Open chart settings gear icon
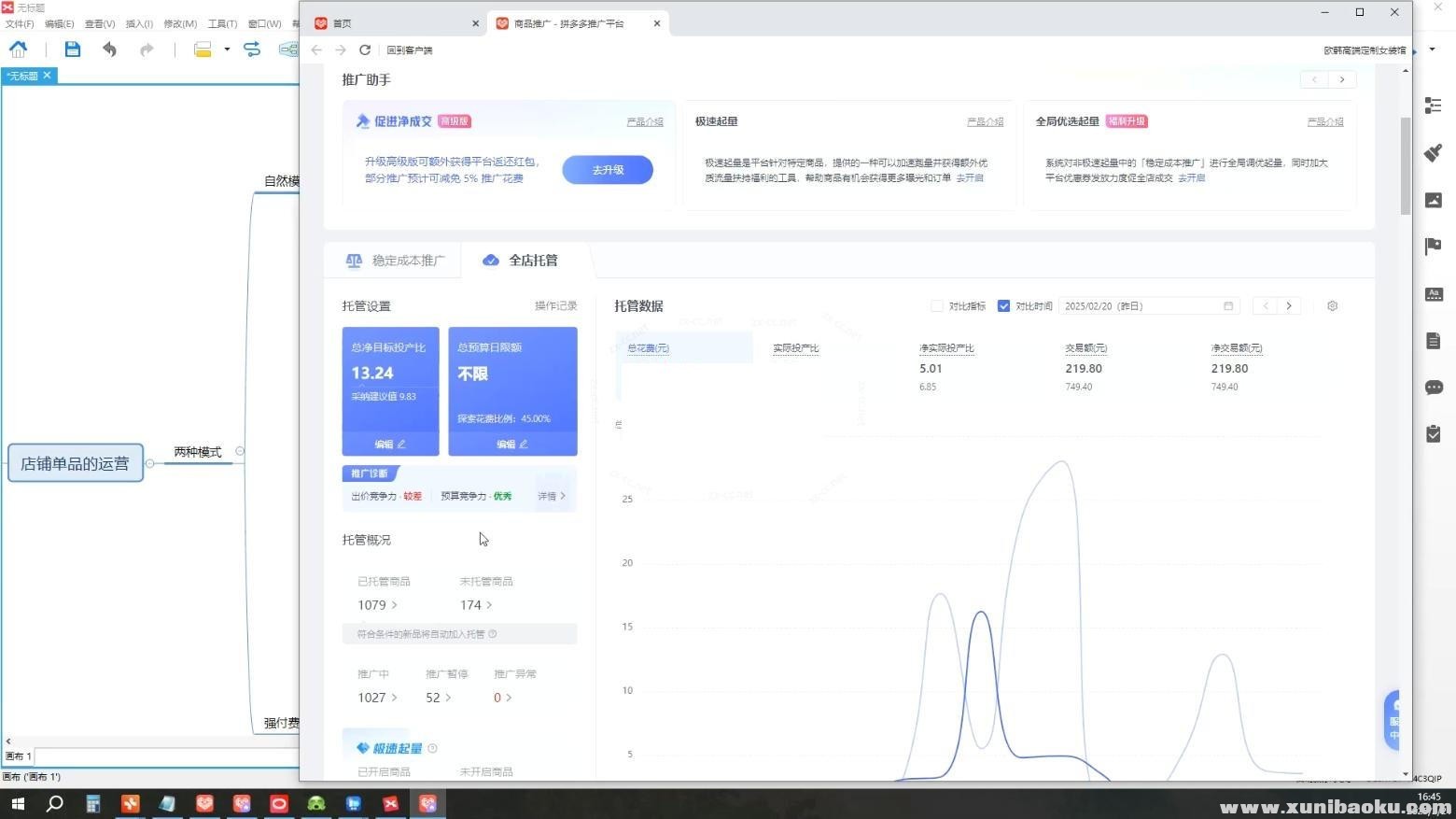The width and height of the screenshot is (1456, 819). pyautogui.click(x=1332, y=306)
